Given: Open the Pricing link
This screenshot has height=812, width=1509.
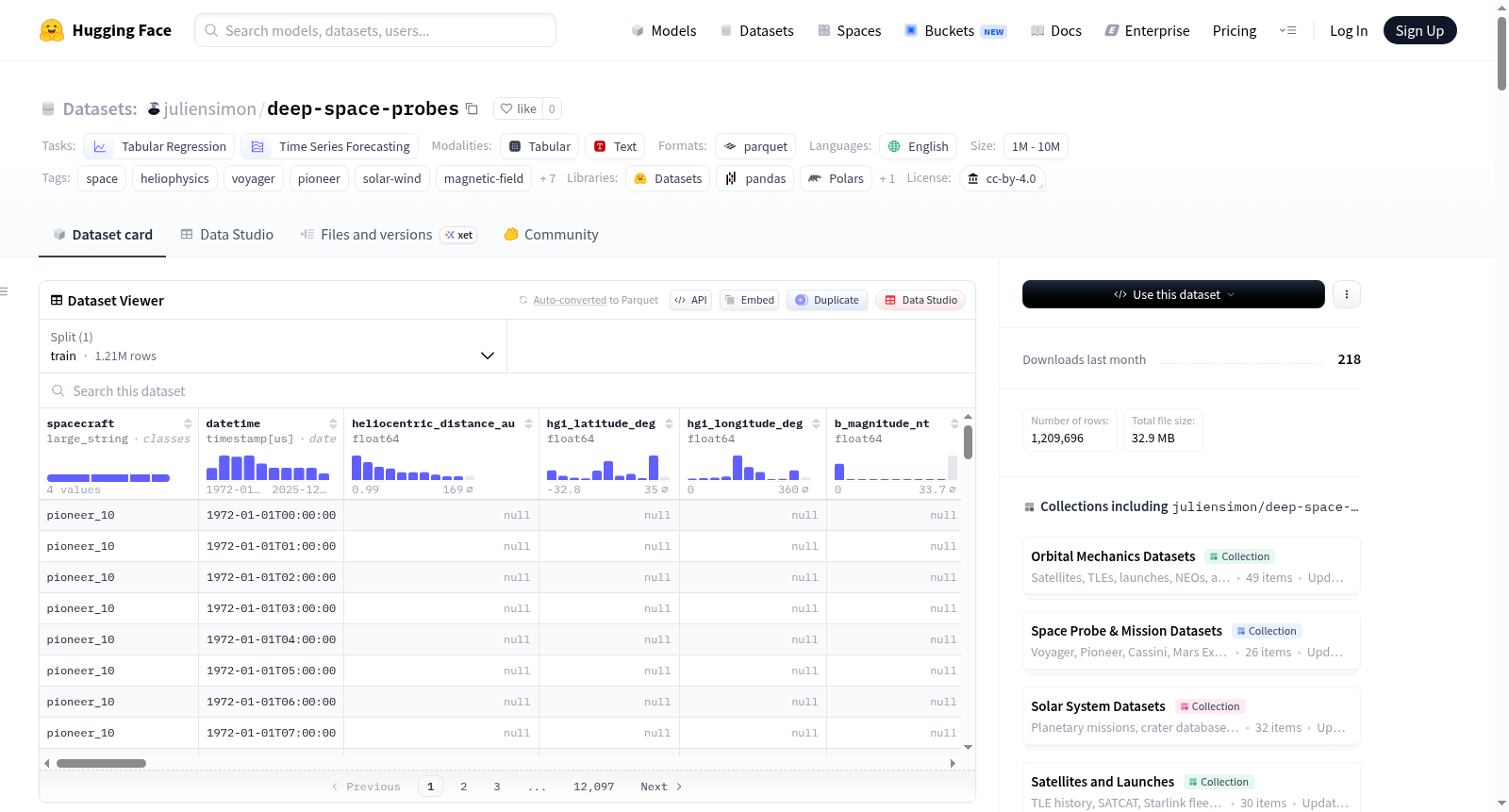Looking at the screenshot, I should pos(1235,30).
